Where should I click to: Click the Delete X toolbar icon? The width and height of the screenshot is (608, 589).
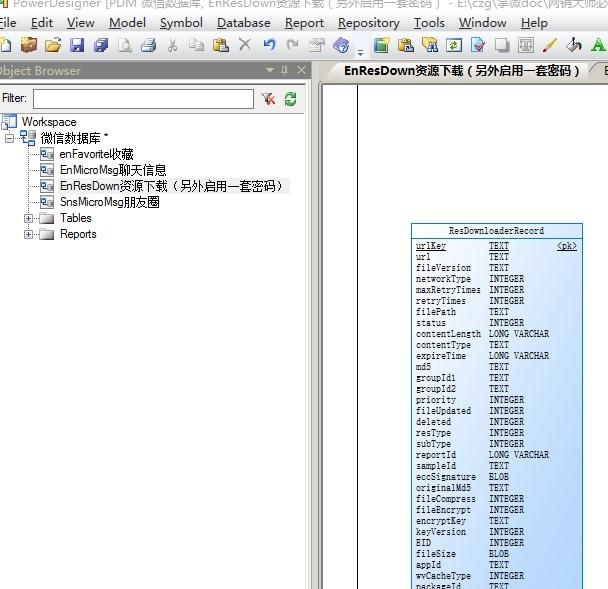coord(245,45)
